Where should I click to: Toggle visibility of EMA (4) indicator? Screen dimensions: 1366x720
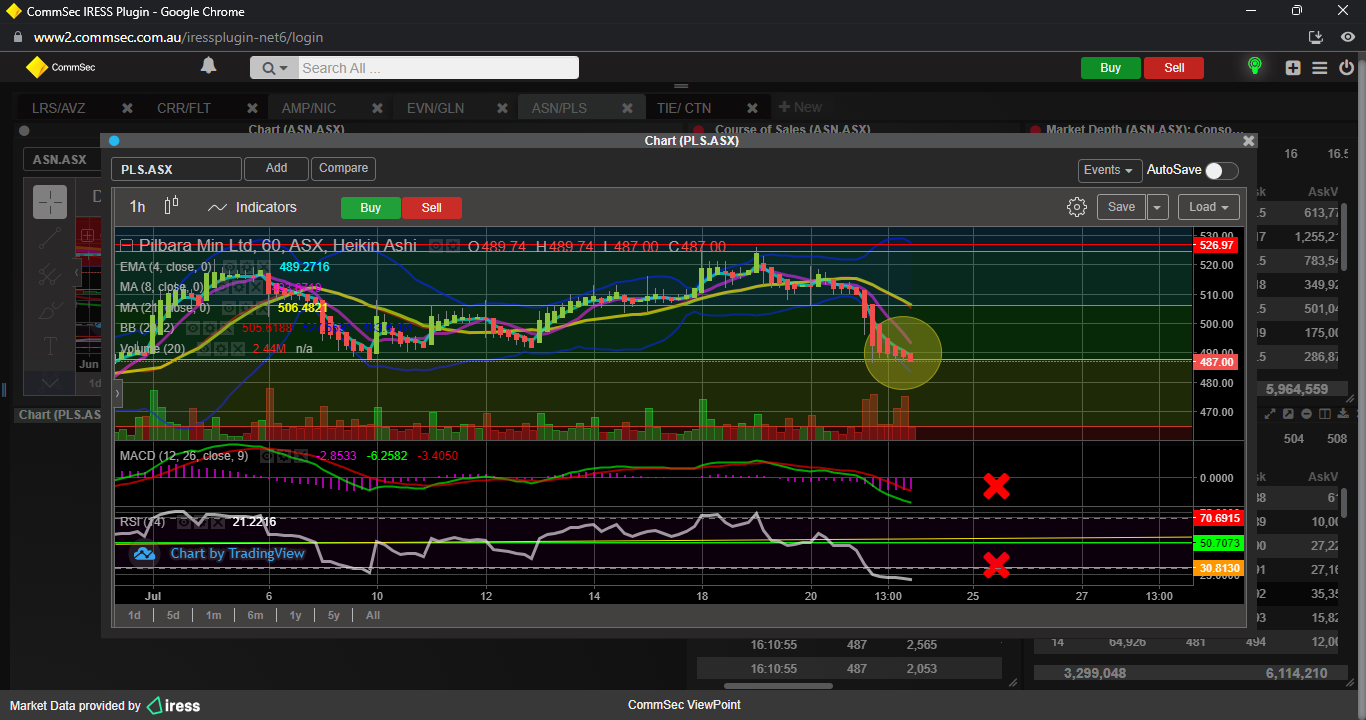[x=229, y=267]
